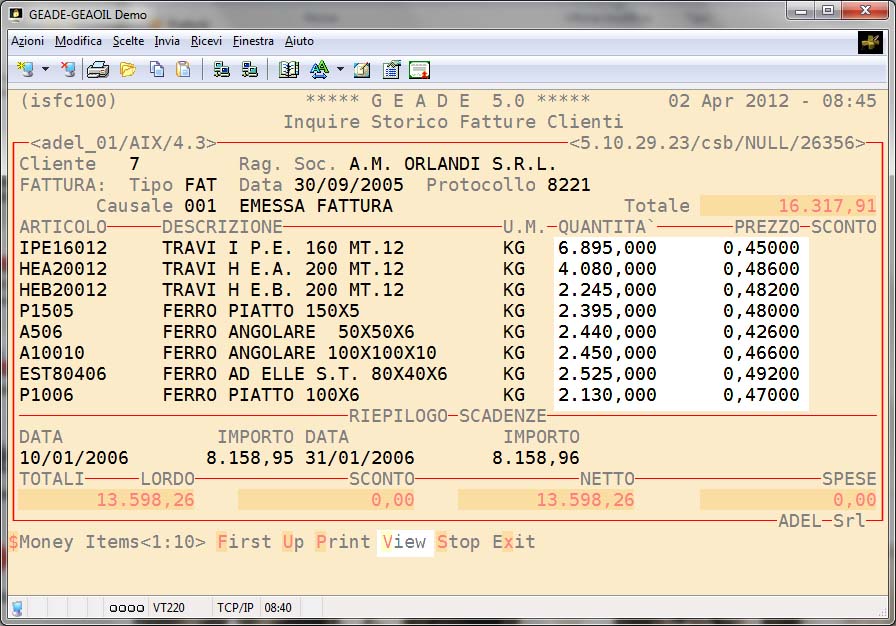Click the paste clipboard icon
The height and width of the screenshot is (626, 896).
[183, 69]
